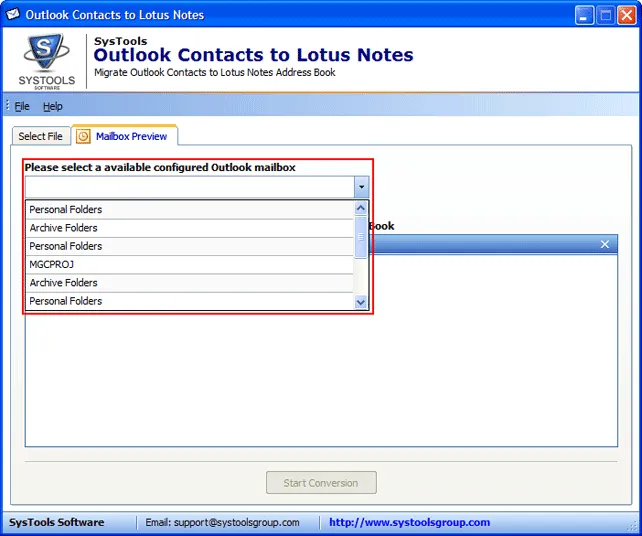Image resolution: width=642 pixels, height=536 pixels.
Task: Click the dropdown arrow of the mailbox combo box
Action: 361,187
